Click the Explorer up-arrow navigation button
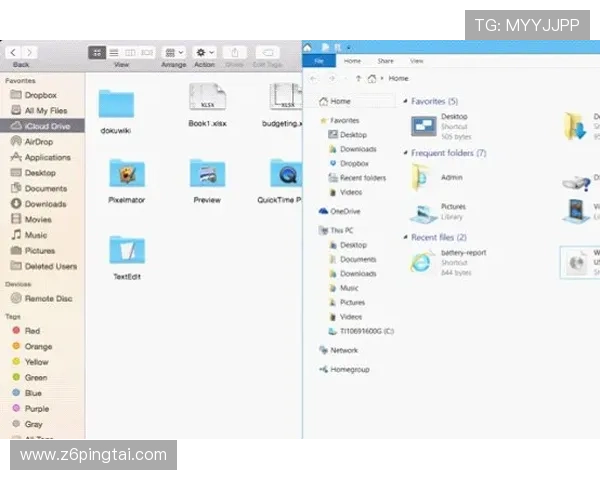Screen dimensions: 600x480 click(x=358, y=78)
